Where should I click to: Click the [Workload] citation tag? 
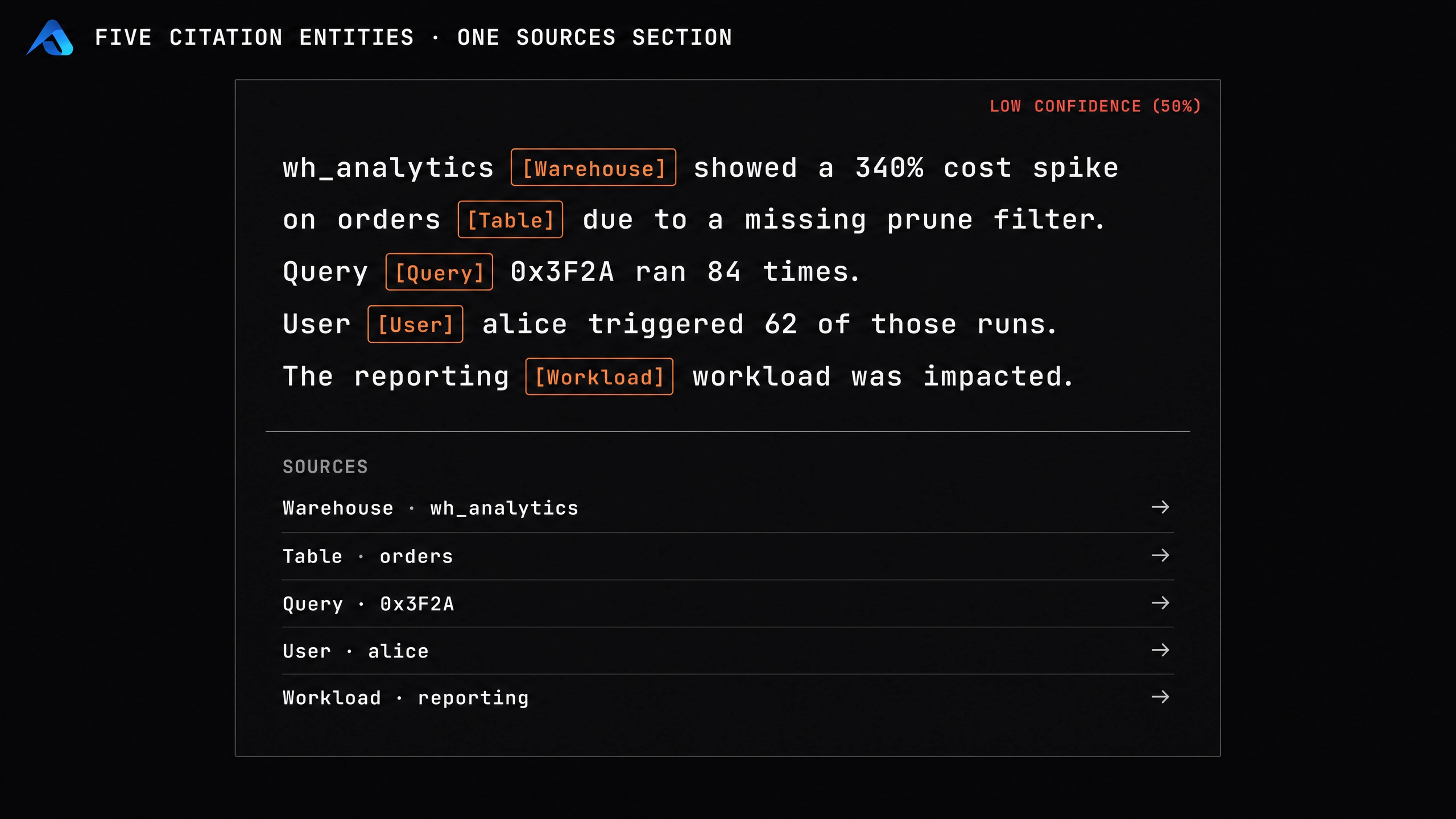599,377
